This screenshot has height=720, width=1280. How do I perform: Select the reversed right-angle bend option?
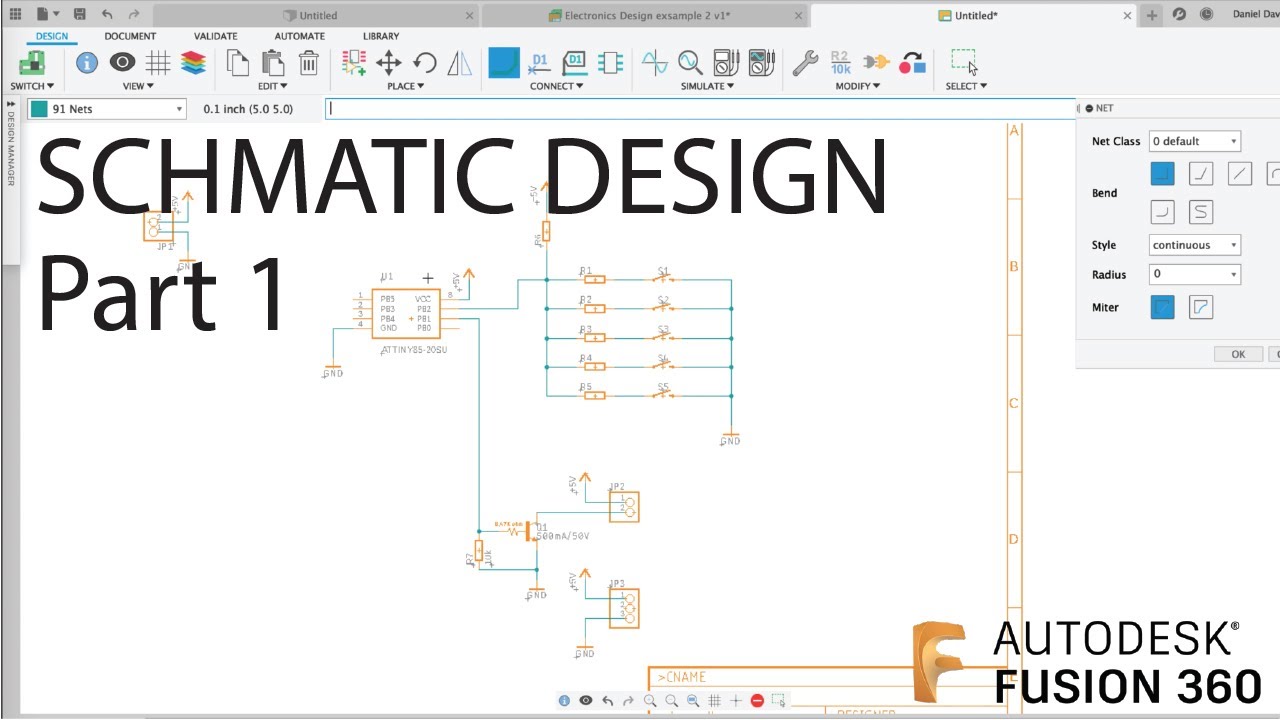[x=1162, y=212]
